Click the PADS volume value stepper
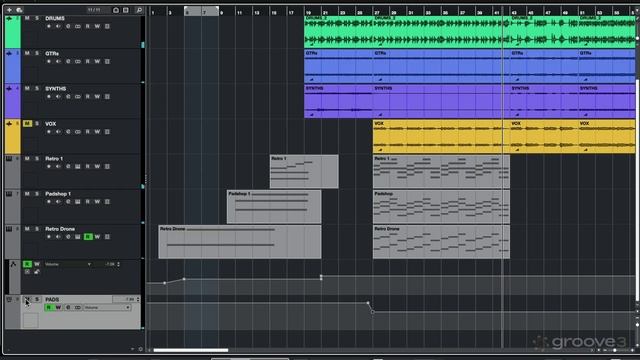640x360 pixels. 138,300
